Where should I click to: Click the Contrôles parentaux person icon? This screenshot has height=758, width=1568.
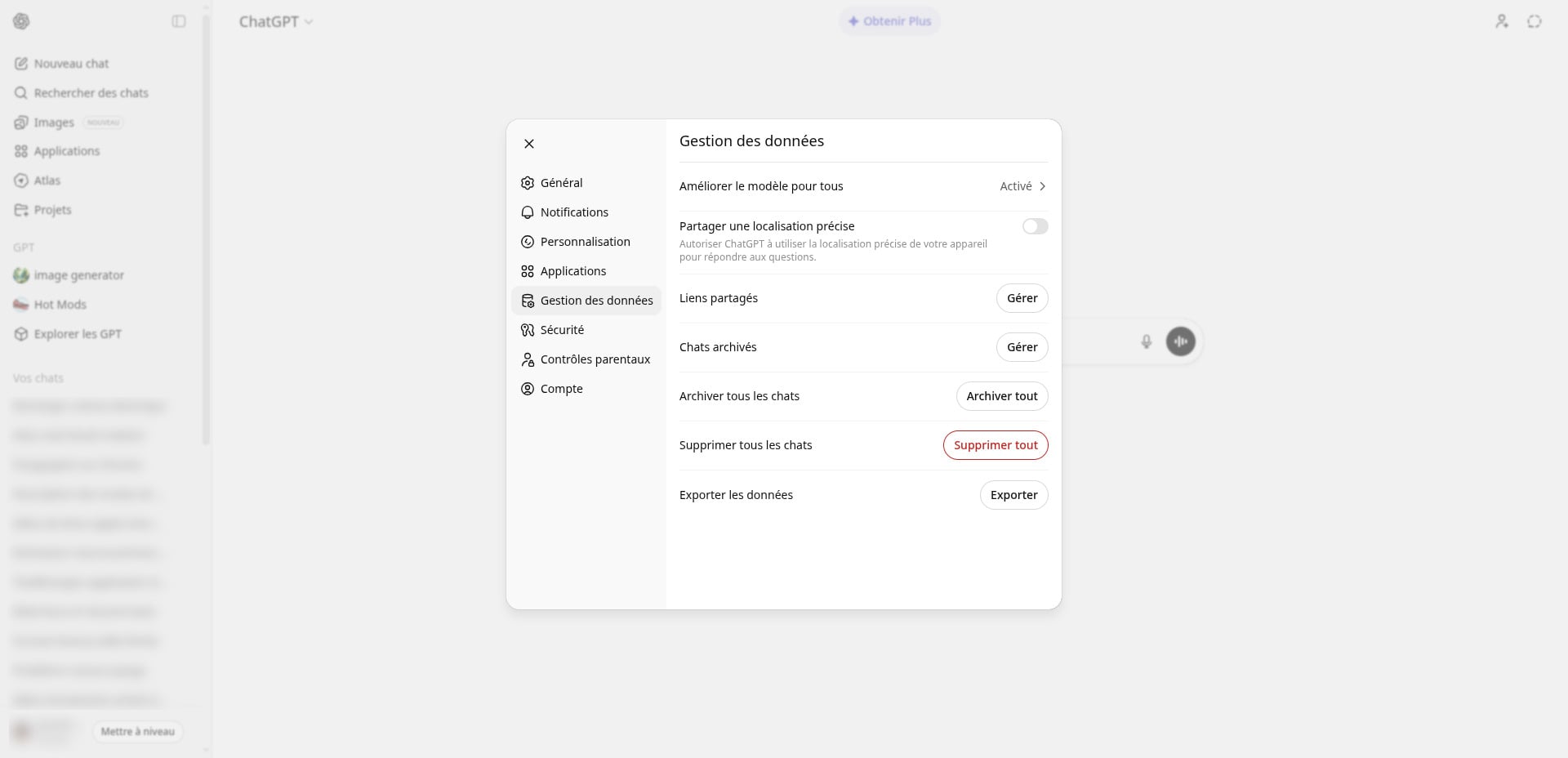coord(528,359)
